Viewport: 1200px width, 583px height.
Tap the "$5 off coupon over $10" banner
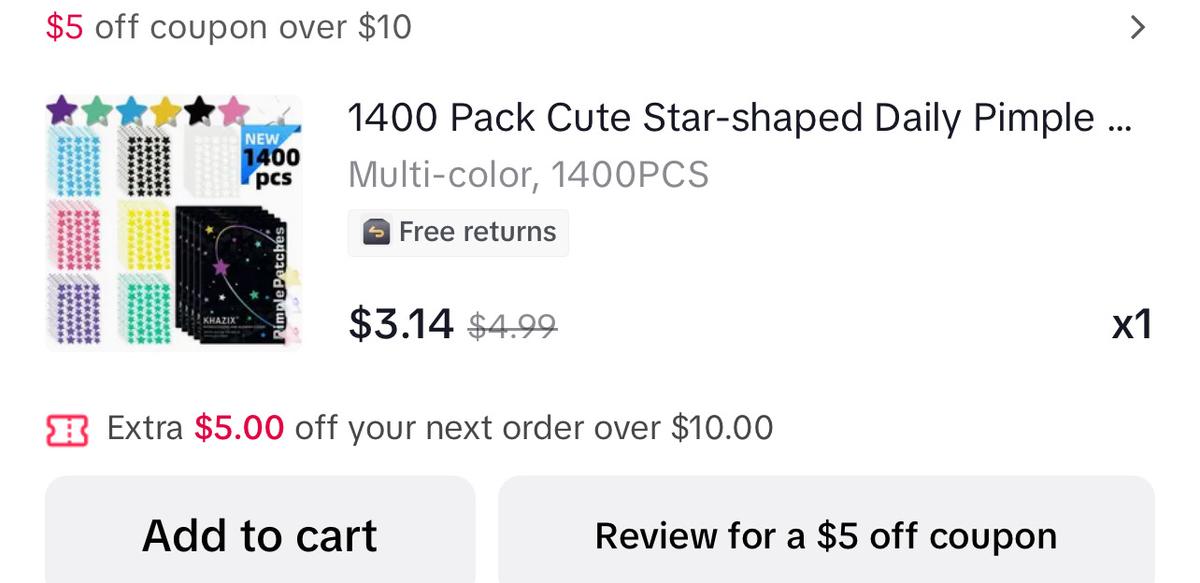coord(229,27)
